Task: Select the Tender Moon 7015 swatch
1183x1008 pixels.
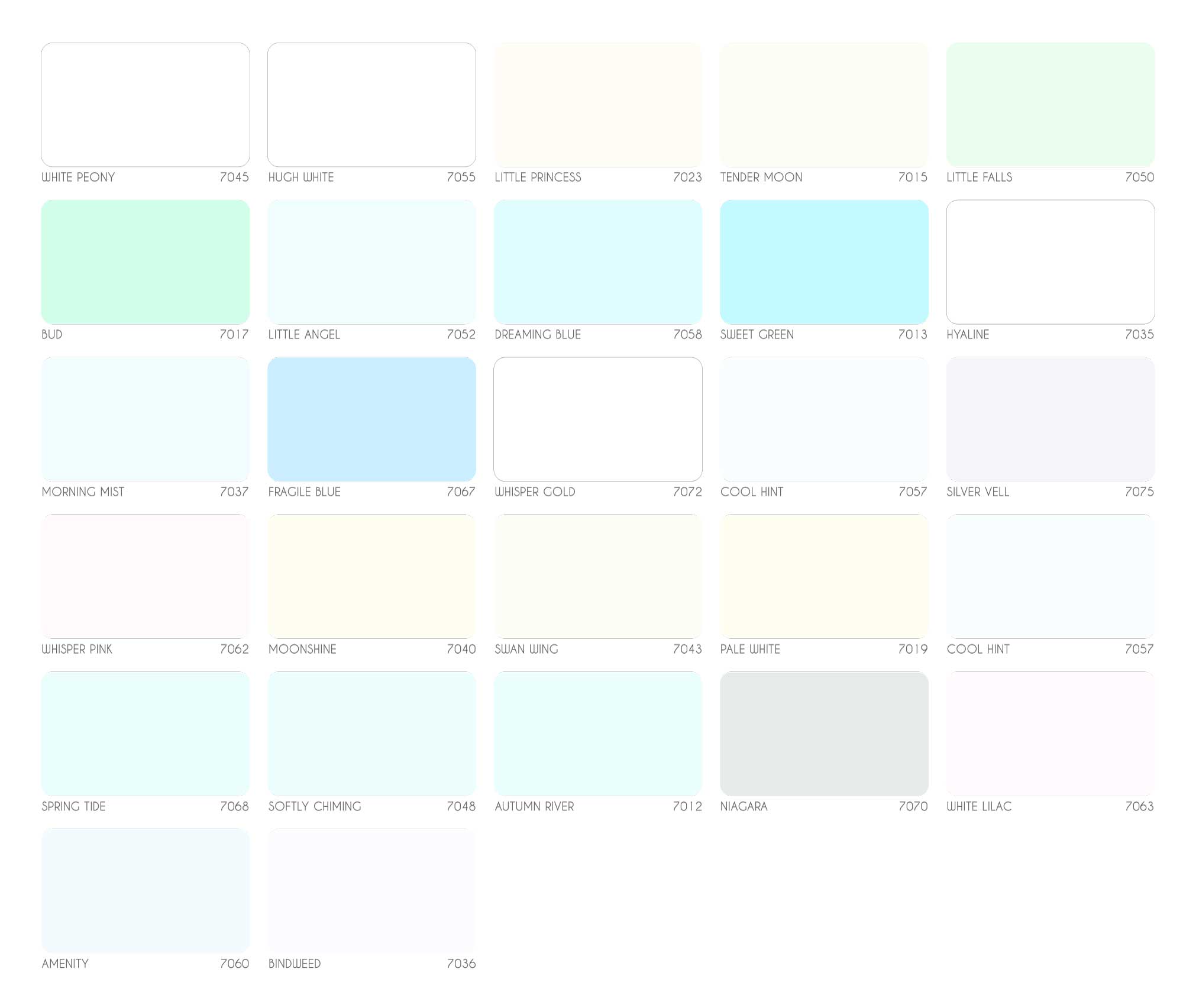Action: (824, 104)
